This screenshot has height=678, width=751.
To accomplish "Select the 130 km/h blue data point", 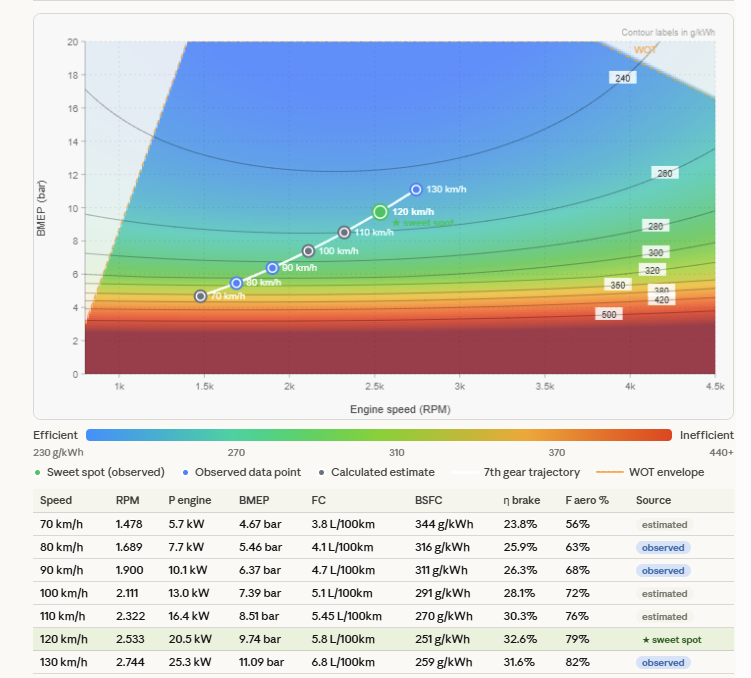I will click(x=416, y=189).
